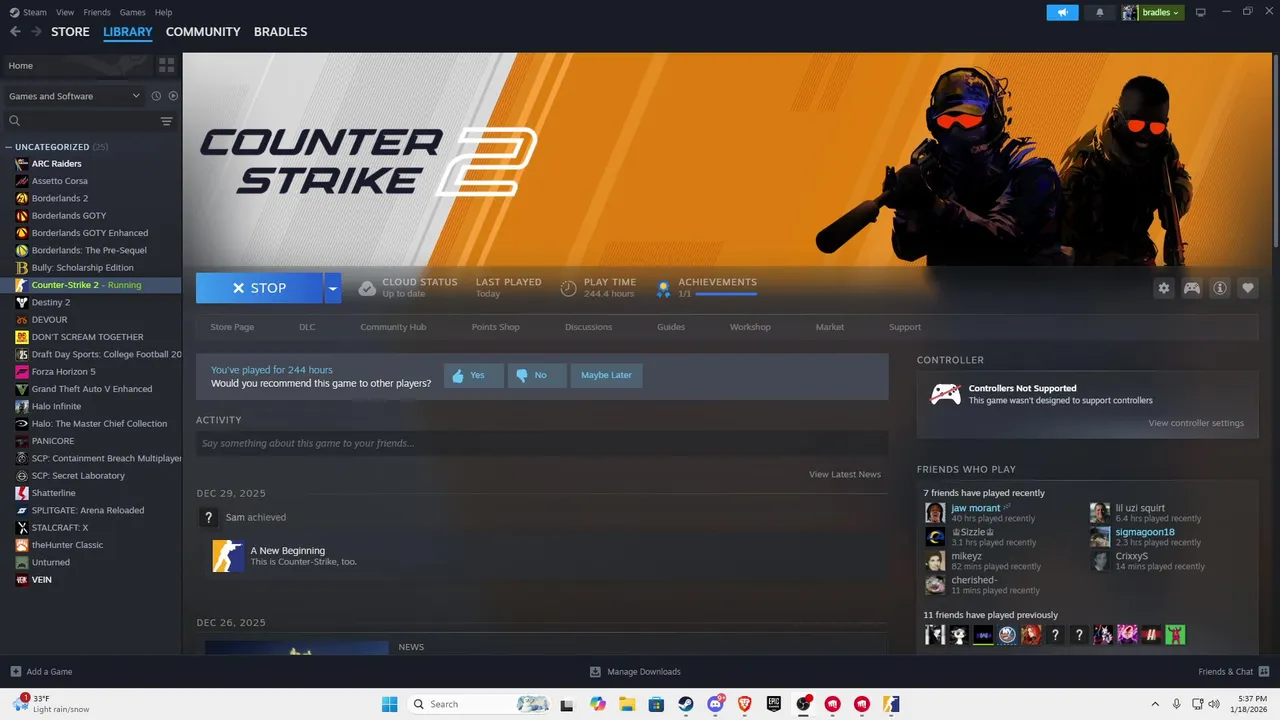The image size is (1280, 720).
Task: Sort library by recent activity clock icon
Action: coord(156,96)
